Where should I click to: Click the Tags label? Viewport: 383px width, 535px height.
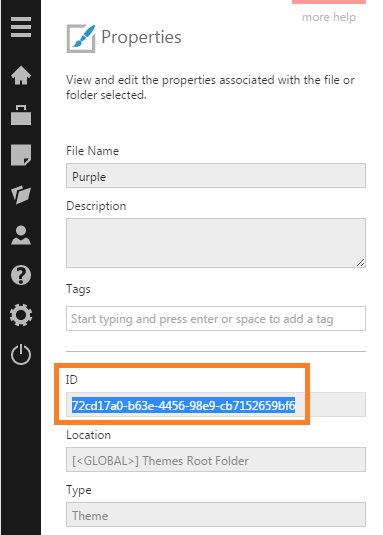point(78,289)
